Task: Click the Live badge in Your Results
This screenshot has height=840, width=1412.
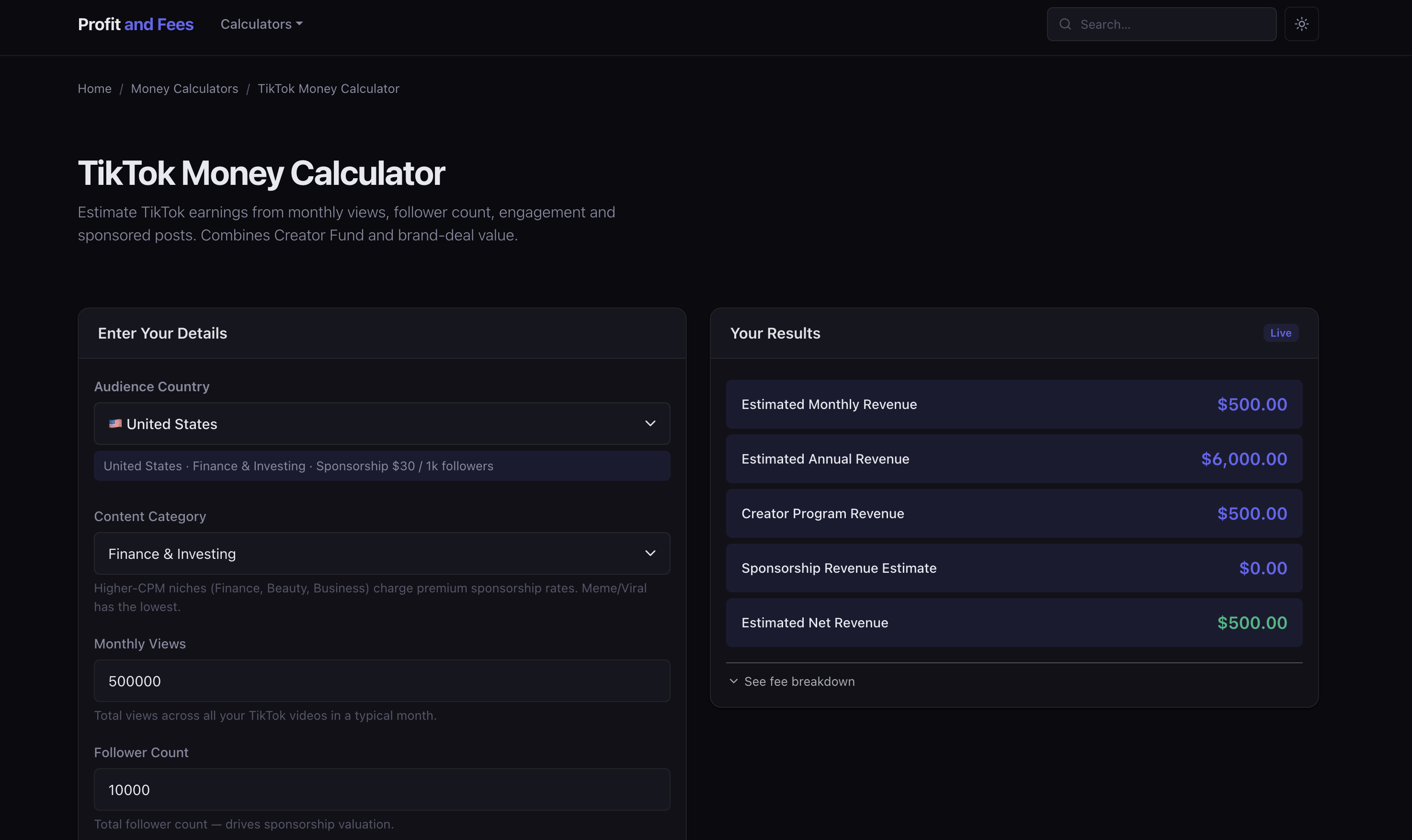Action: point(1280,333)
